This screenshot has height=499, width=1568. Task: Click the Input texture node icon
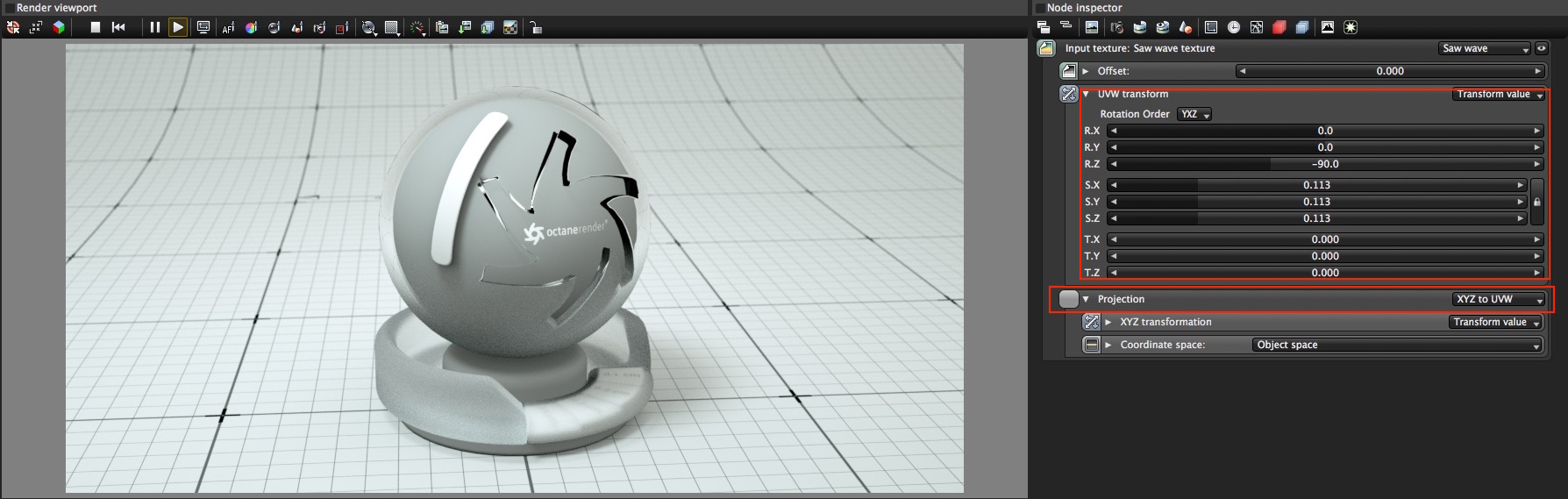pos(1046,48)
